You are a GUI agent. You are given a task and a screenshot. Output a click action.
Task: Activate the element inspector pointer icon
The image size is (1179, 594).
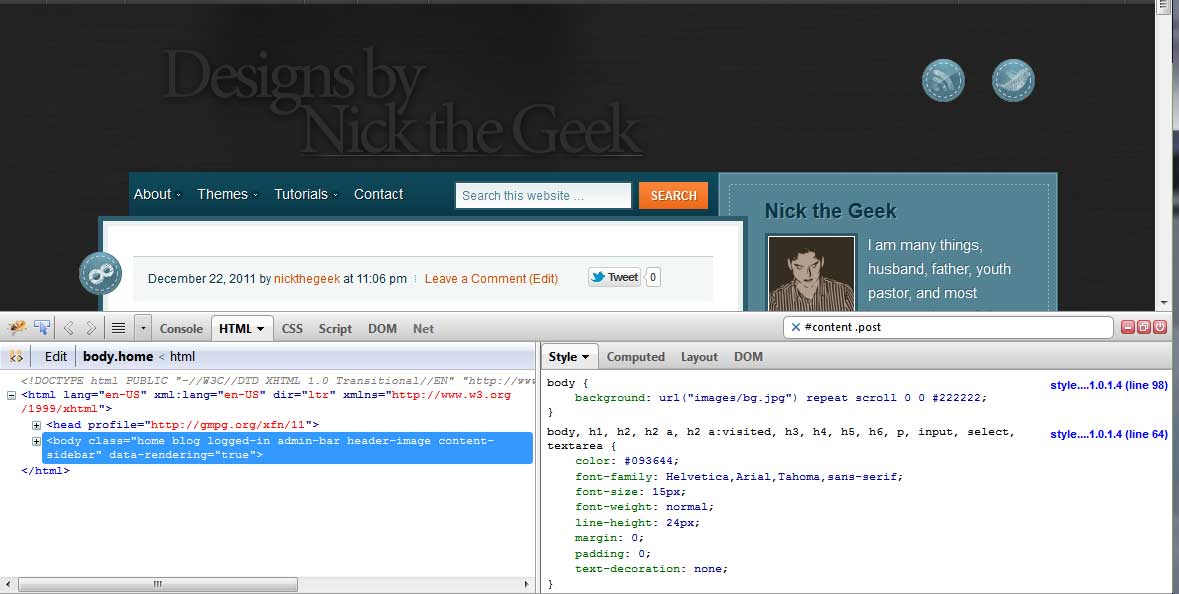point(42,327)
